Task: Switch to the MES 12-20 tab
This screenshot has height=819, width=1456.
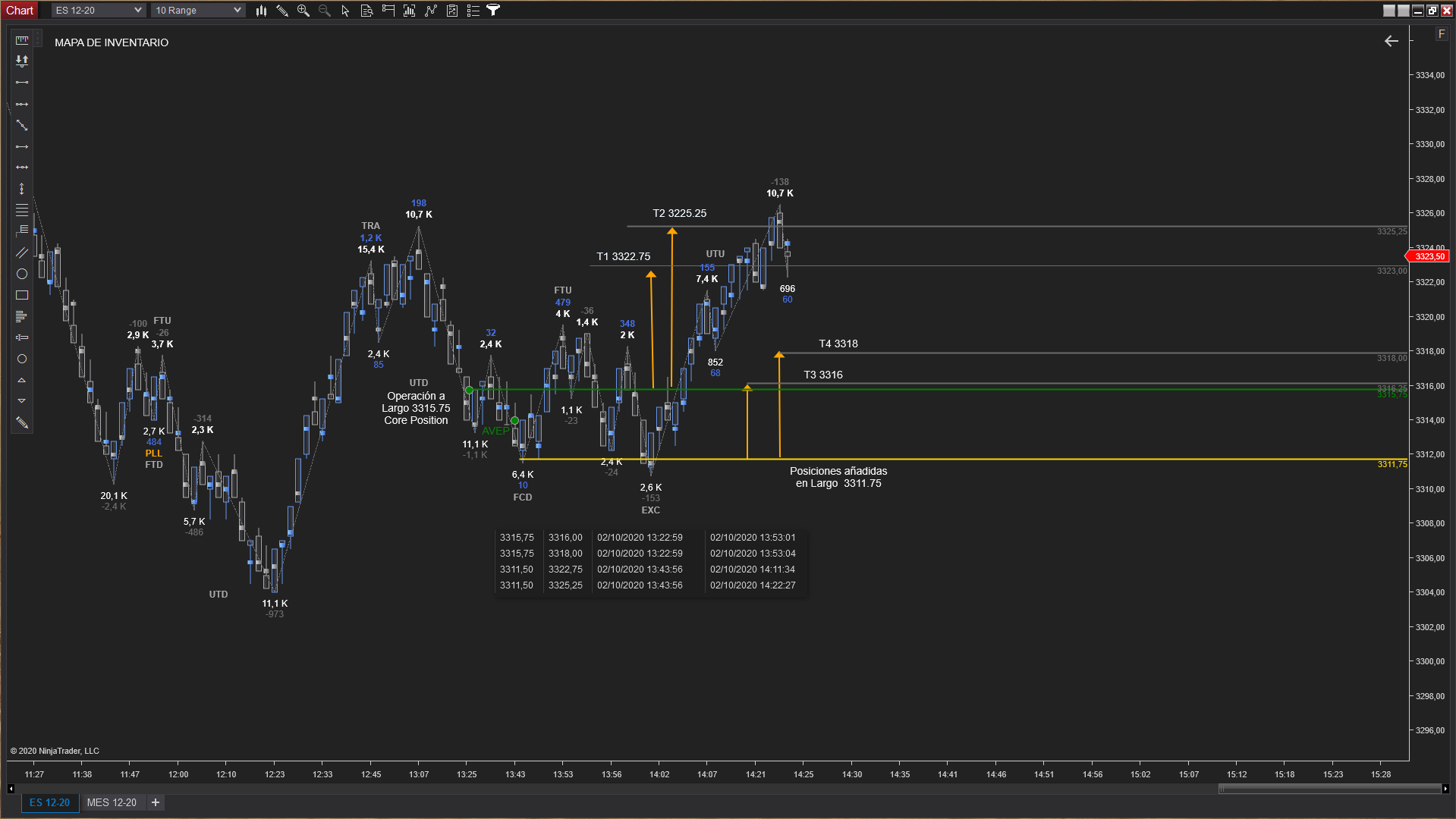Action: click(x=112, y=802)
